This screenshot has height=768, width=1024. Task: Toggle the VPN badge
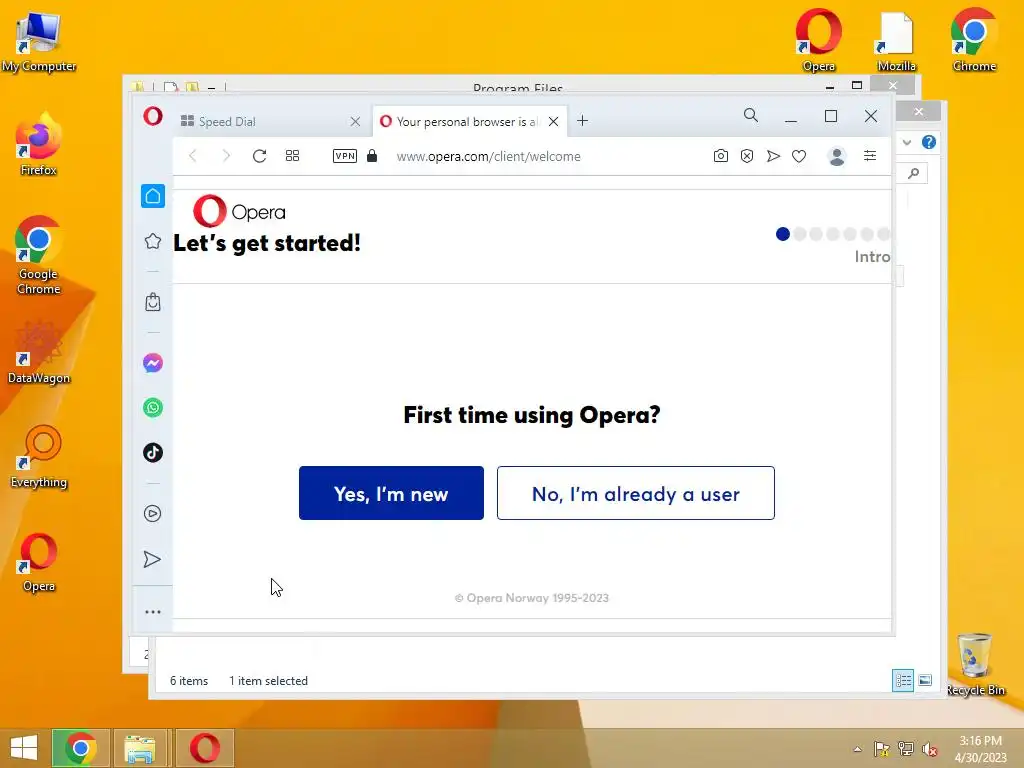coord(345,156)
